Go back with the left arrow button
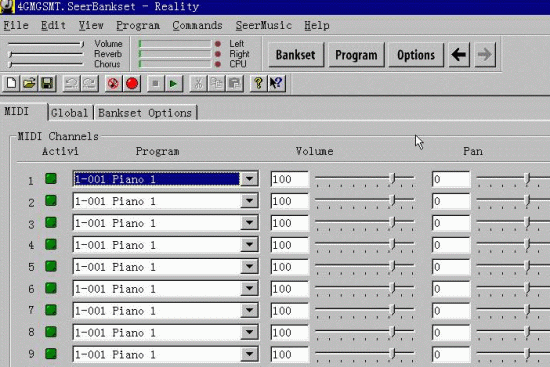The height and width of the screenshot is (367, 550). pyautogui.click(x=459, y=55)
